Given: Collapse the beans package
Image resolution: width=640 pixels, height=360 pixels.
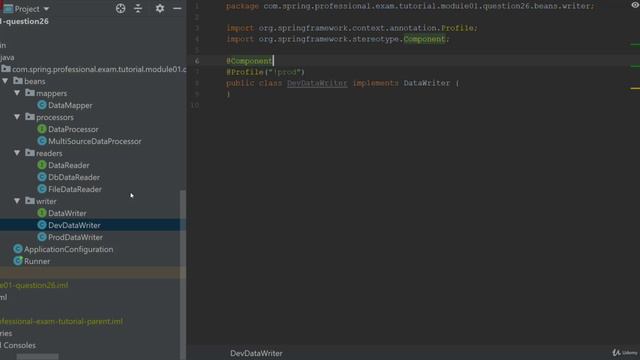Looking at the screenshot, I should click(5, 81).
